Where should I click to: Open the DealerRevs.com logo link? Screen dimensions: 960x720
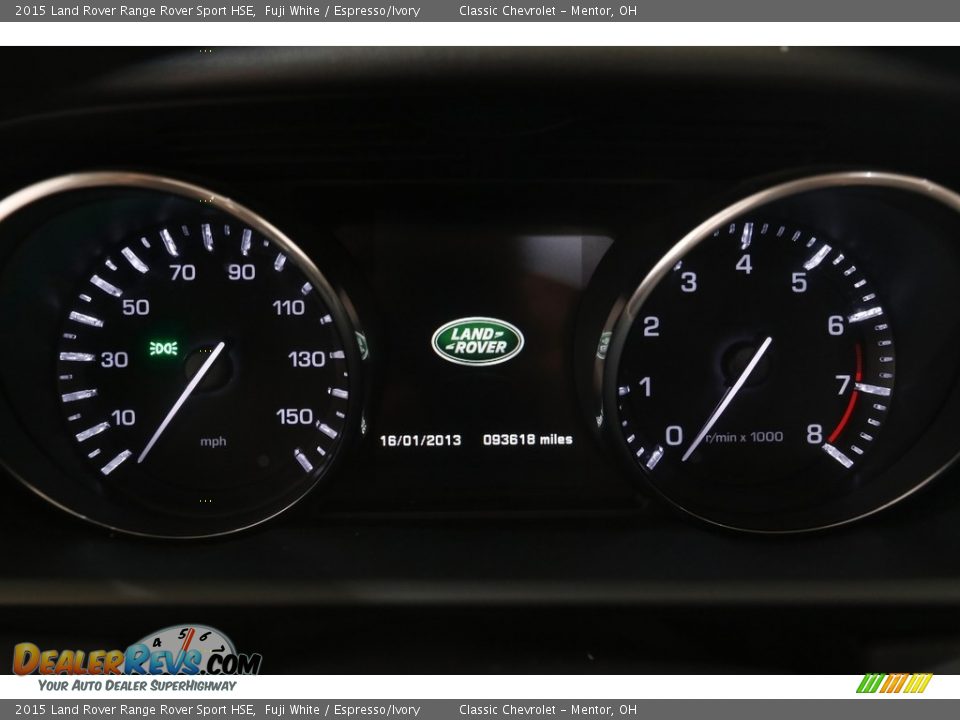(137, 651)
